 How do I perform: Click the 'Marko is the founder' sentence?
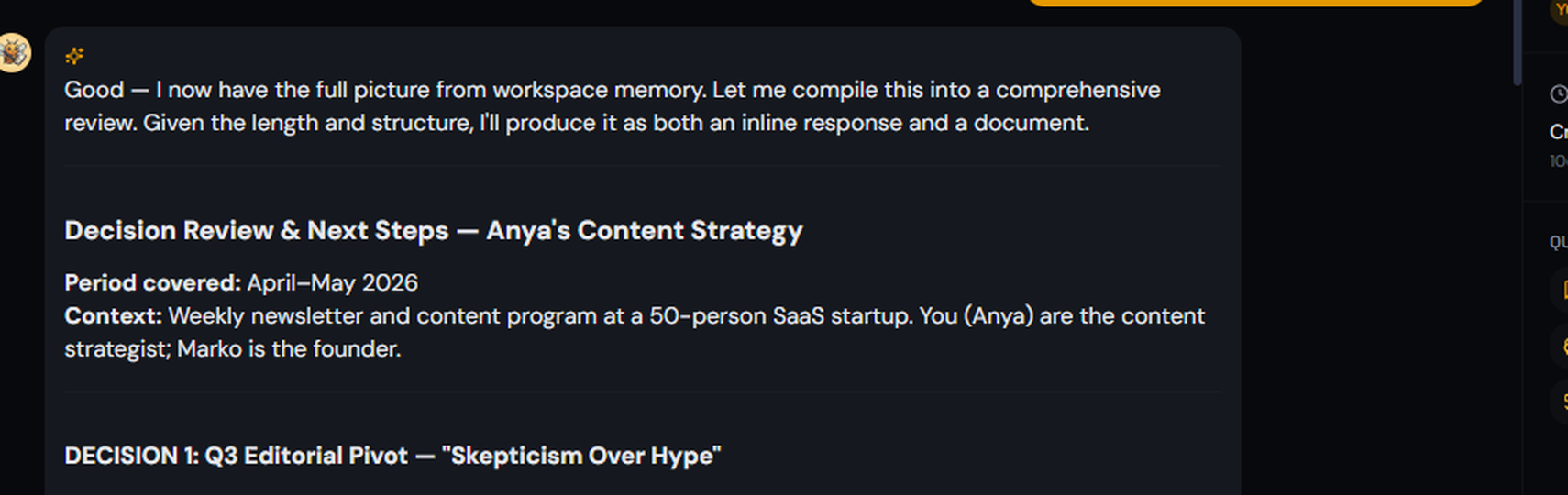pyautogui.click(x=289, y=348)
